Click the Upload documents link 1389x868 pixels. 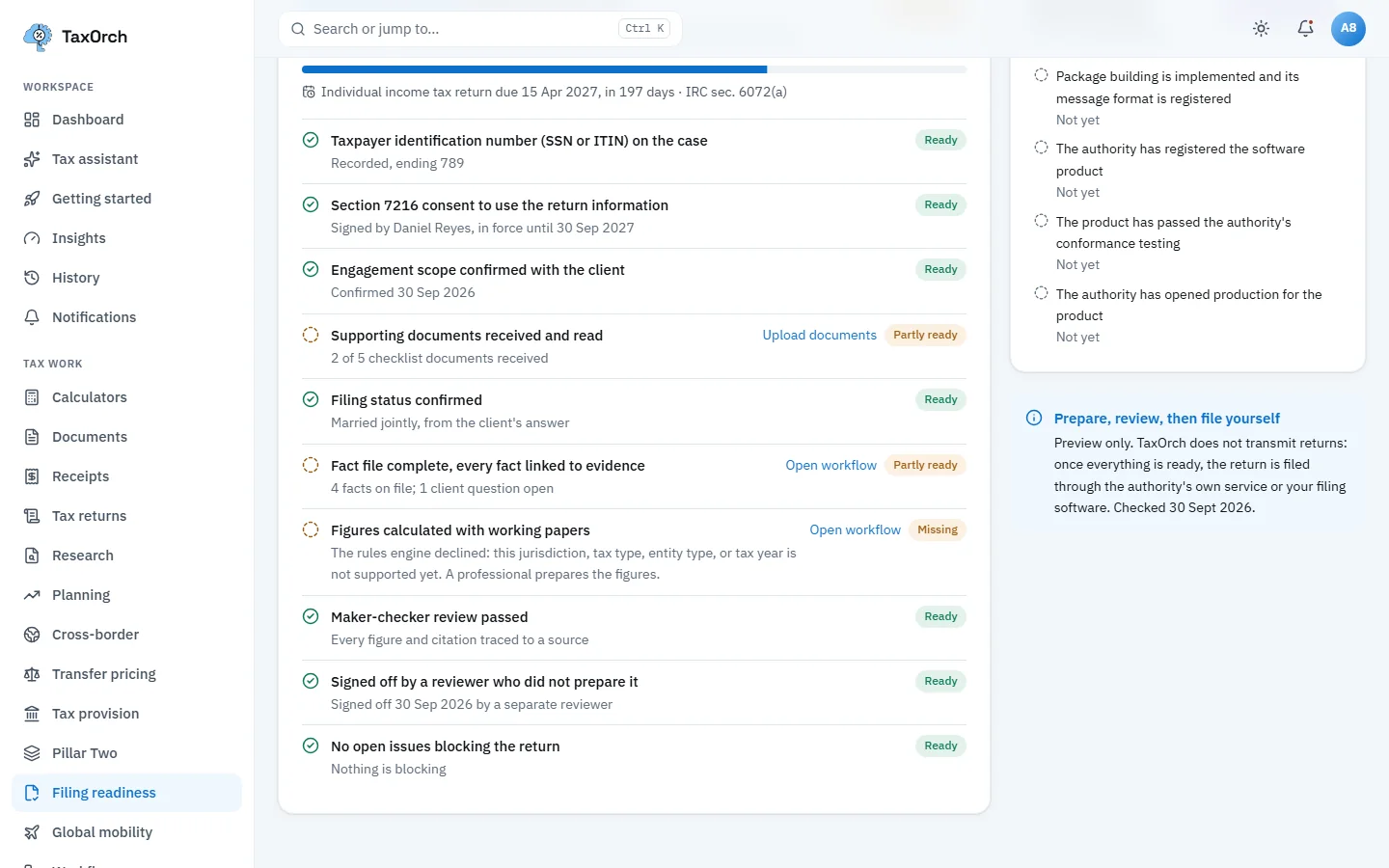pyautogui.click(x=819, y=335)
